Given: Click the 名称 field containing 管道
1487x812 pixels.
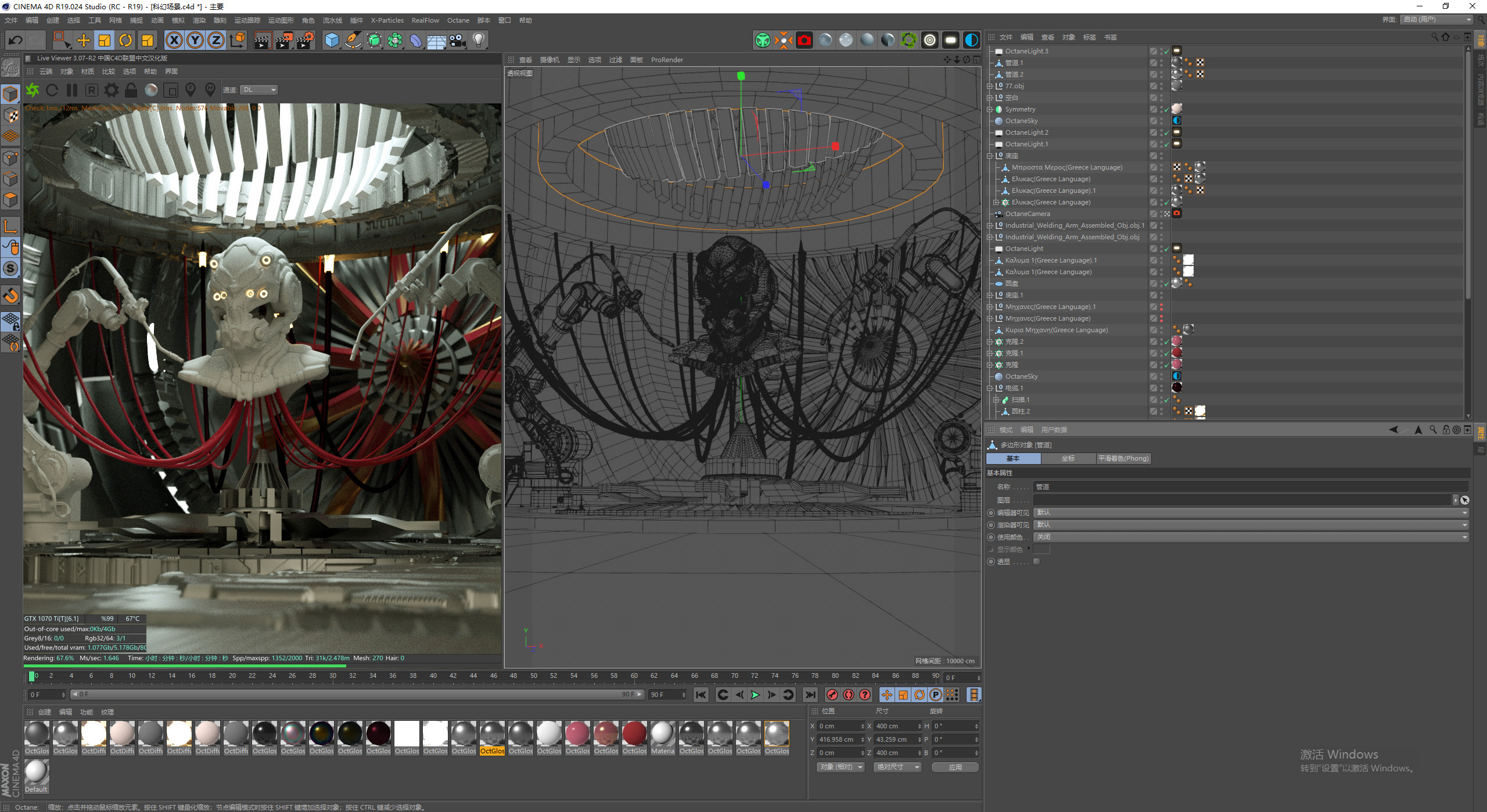Looking at the screenshot, I should click(x=1251, y=487).
